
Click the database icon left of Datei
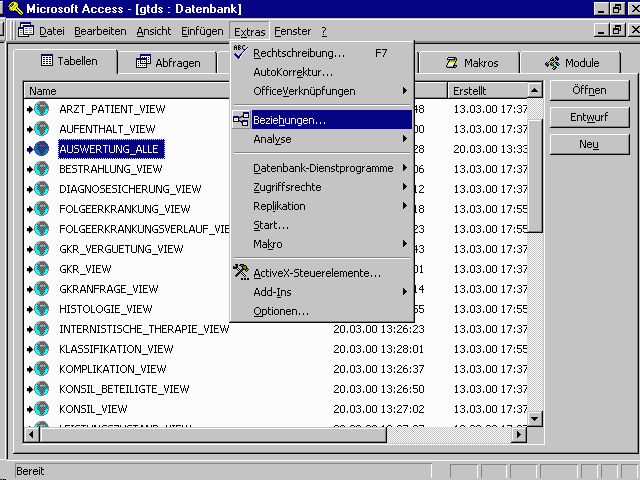coord(26,31)
